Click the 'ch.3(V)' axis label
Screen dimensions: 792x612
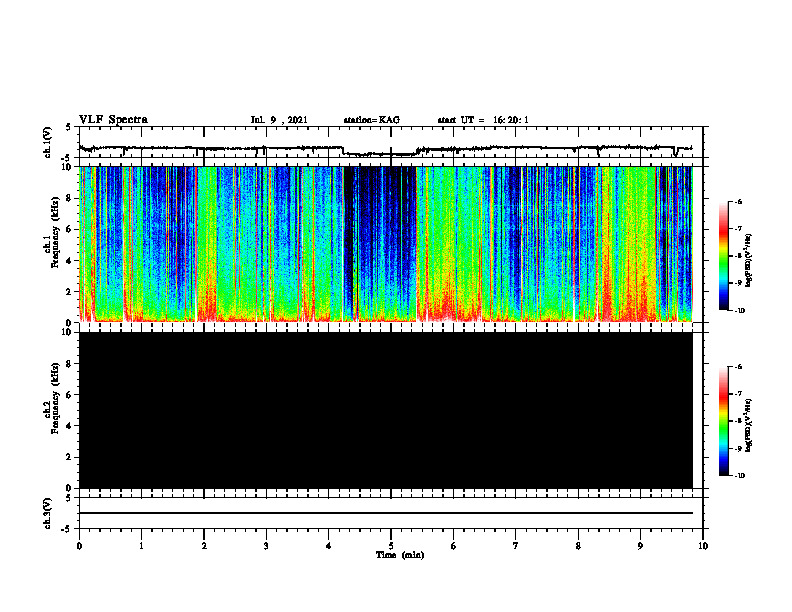(48, 513)
